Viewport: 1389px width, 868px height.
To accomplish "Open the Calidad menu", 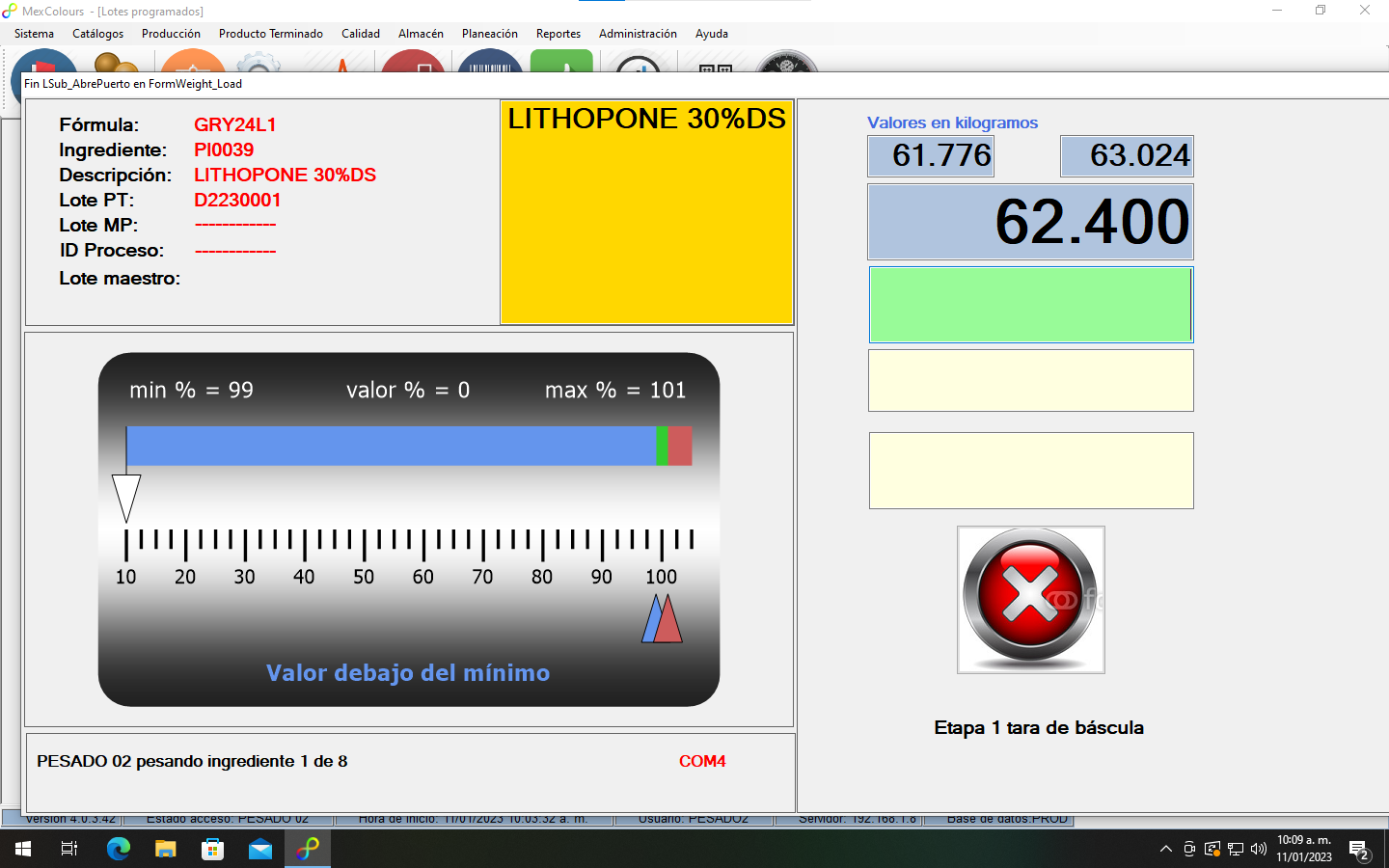I will (361, 34).
